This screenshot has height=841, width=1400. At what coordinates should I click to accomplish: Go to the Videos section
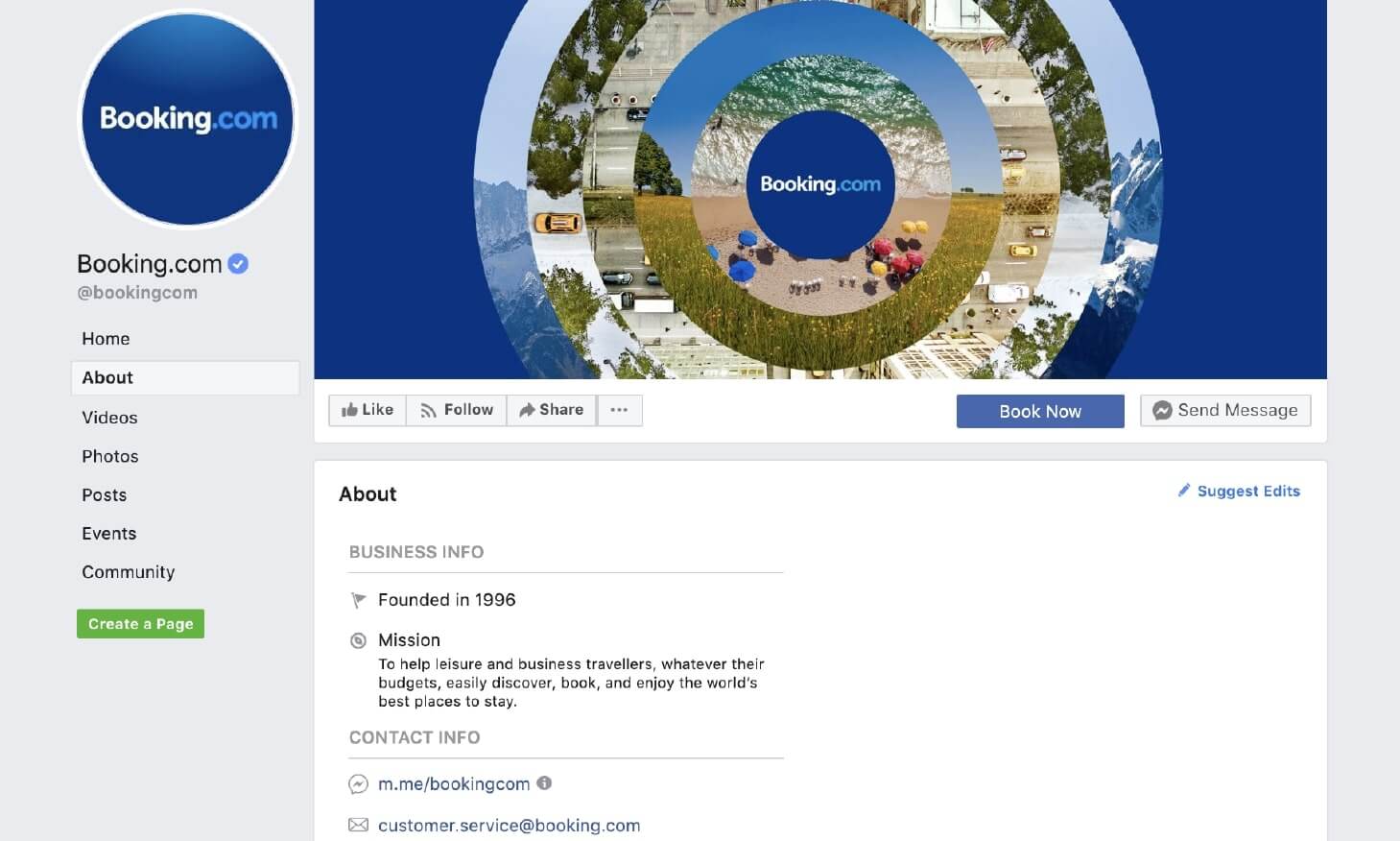pos(109,418)
